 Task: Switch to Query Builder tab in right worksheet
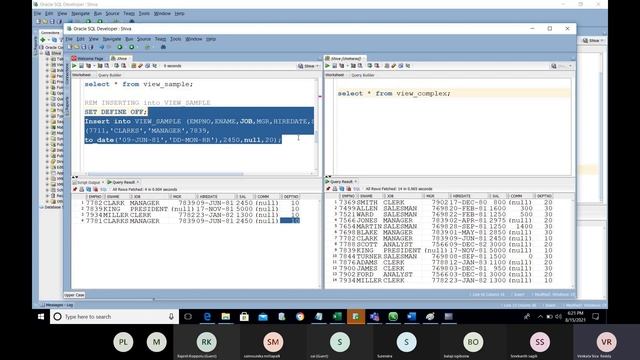pos(362,75)
